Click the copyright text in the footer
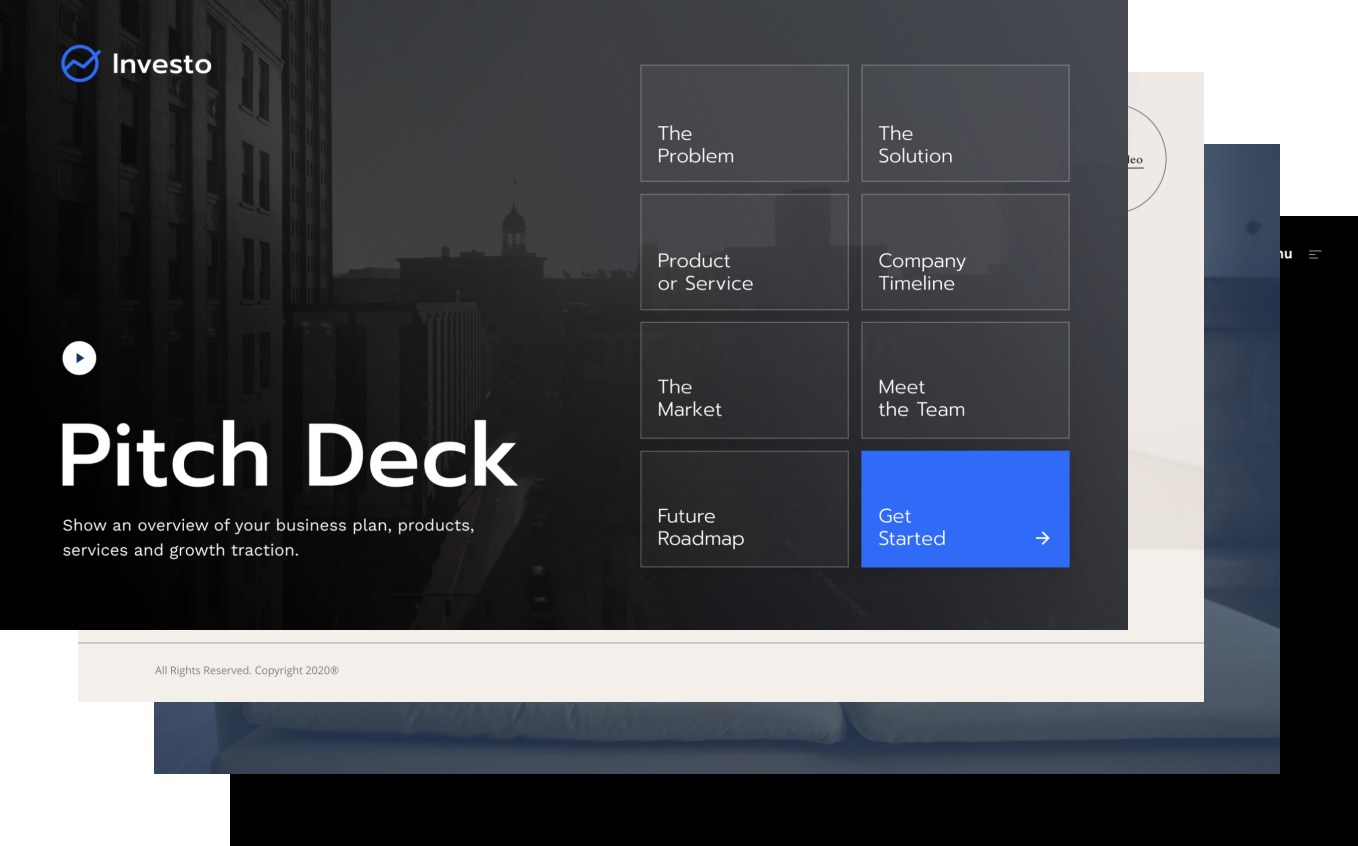This screenshot has height=846, width=1358. 246,670
